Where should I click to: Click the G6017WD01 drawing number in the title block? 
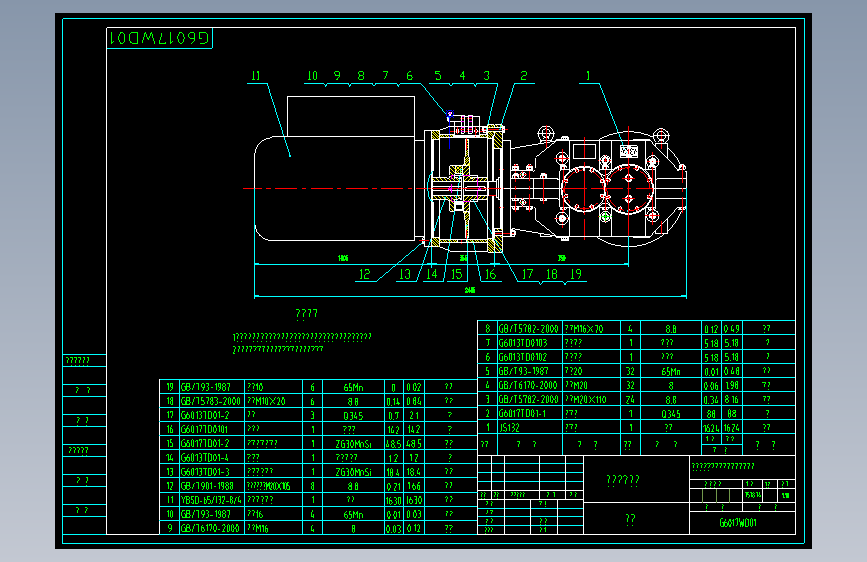coord(738,523)
